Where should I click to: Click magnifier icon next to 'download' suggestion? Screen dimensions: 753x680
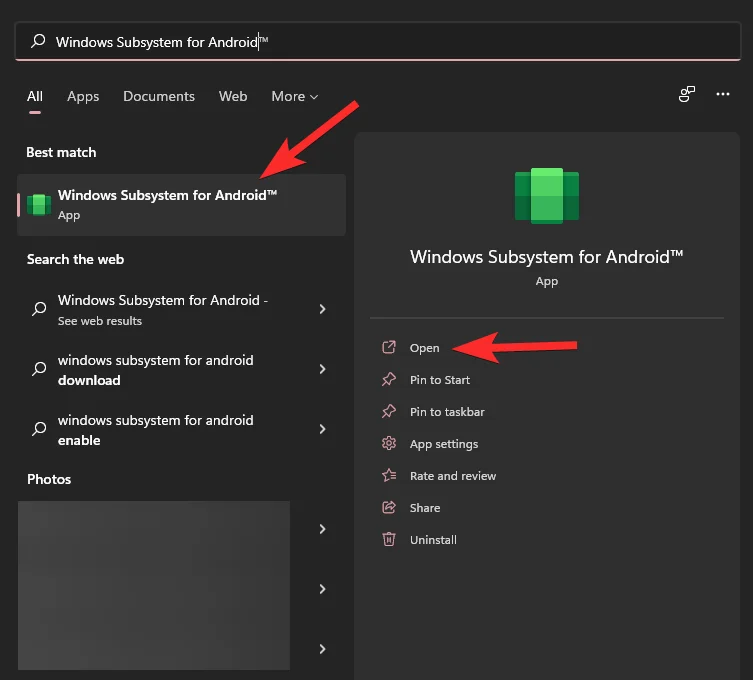(39, 369)
